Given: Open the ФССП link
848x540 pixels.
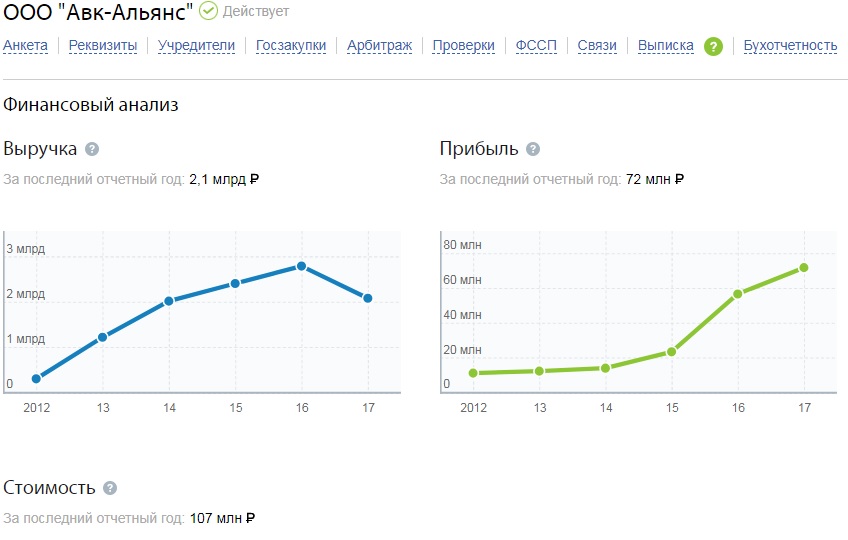Looking at the screenshot, I should (x=536, y=45).
